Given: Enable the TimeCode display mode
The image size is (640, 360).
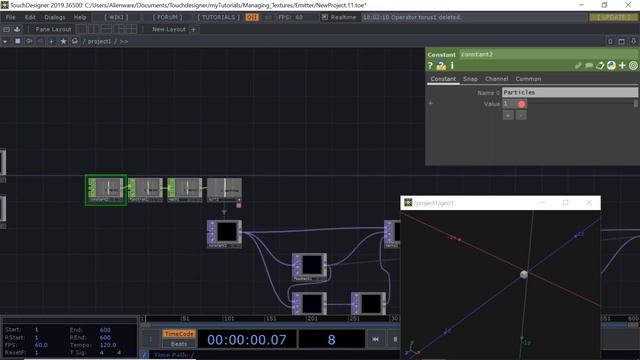Looking at the screenshot, I should (179, 334).
